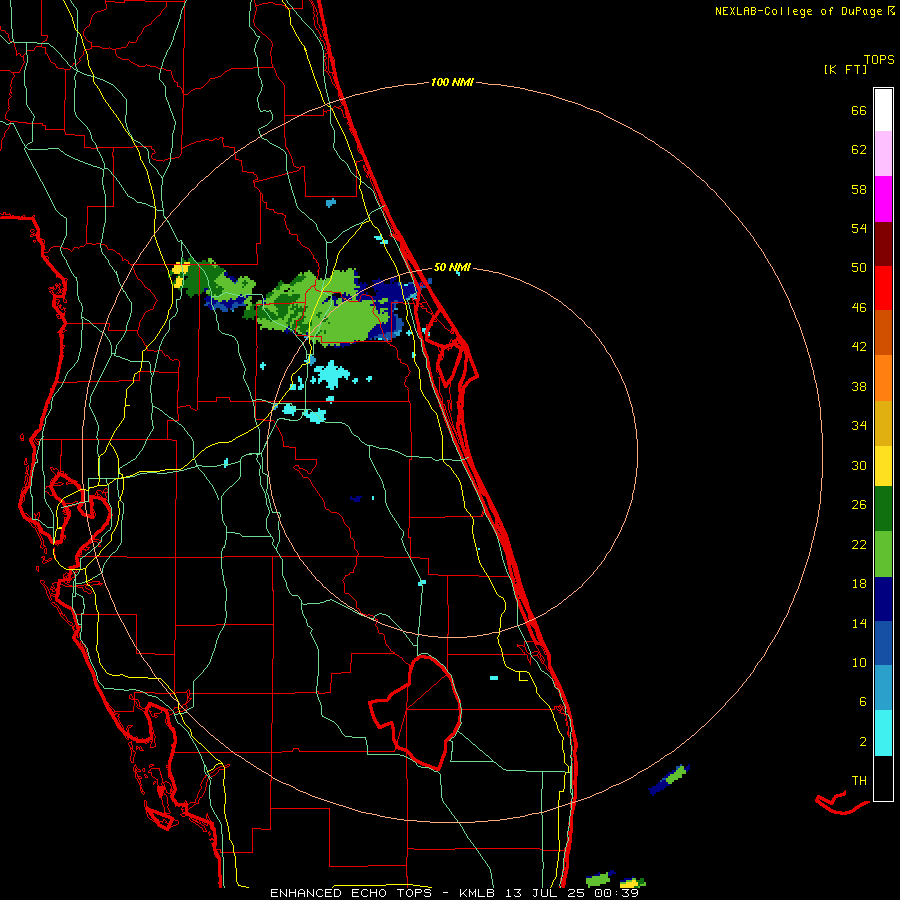
Task: Click the 30 value on legend scale
Action: (859, 465)
